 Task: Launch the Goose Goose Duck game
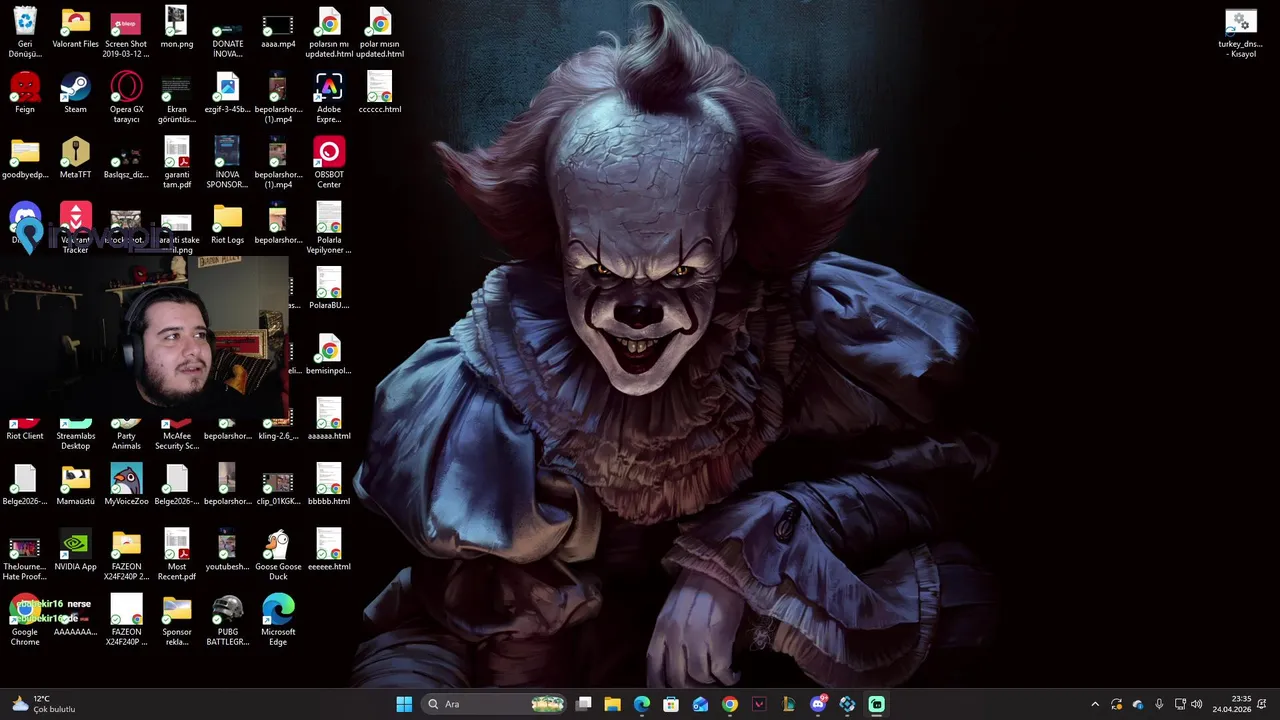(278, 554)
